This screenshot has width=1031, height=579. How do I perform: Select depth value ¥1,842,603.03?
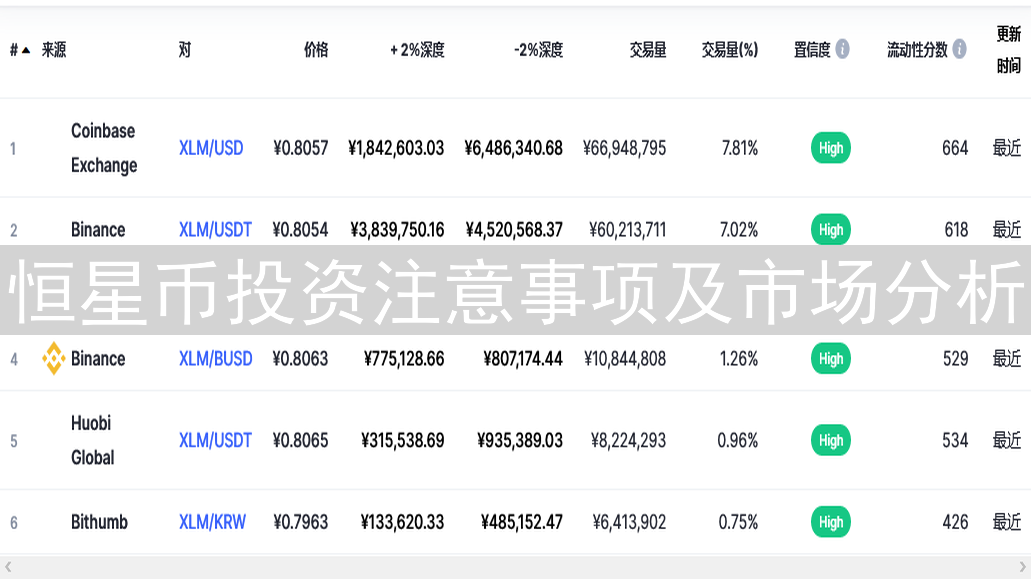coord(396,148)
